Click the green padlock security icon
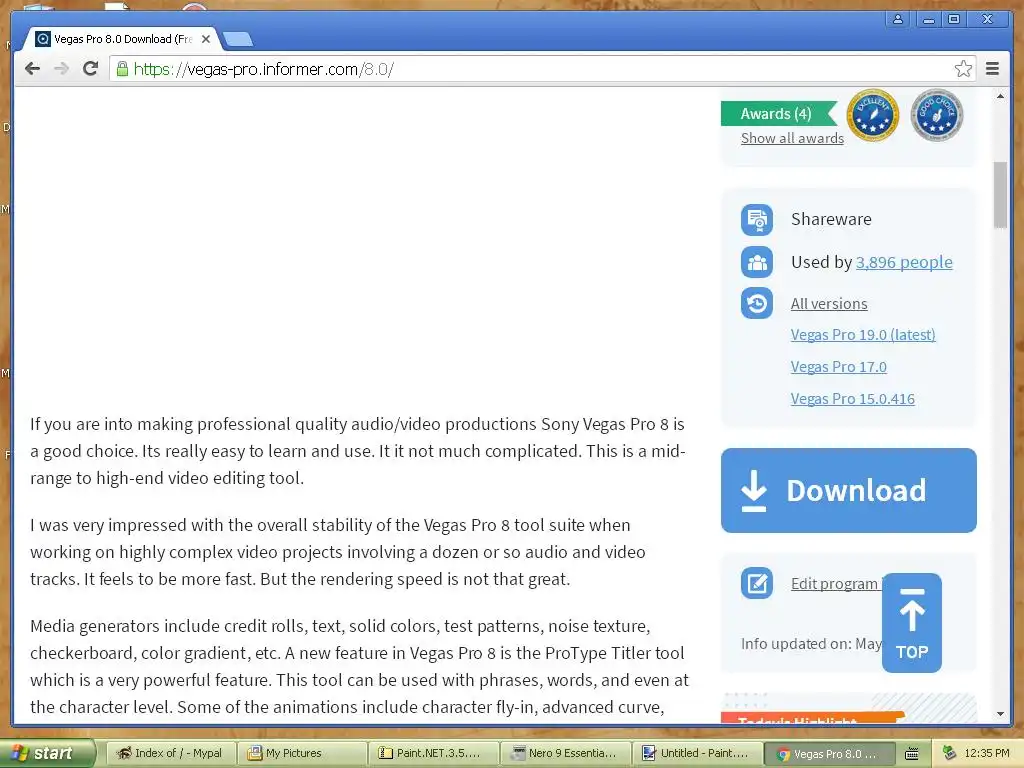This screenshot has width=1024, height=768. 122,69
